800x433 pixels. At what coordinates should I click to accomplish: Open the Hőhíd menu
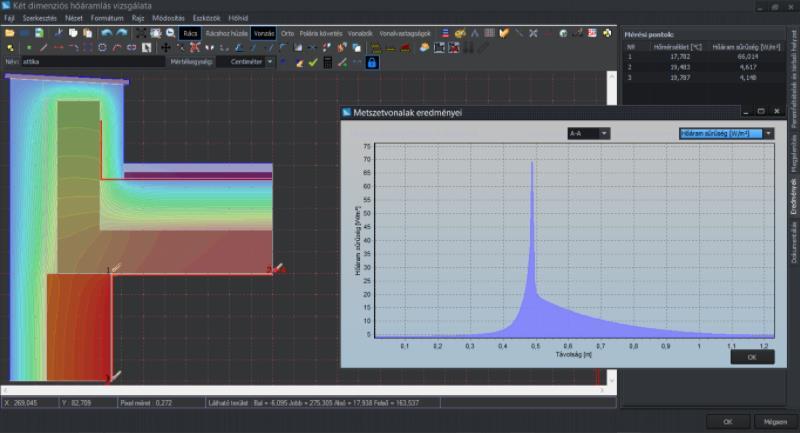tap(238, 18)
